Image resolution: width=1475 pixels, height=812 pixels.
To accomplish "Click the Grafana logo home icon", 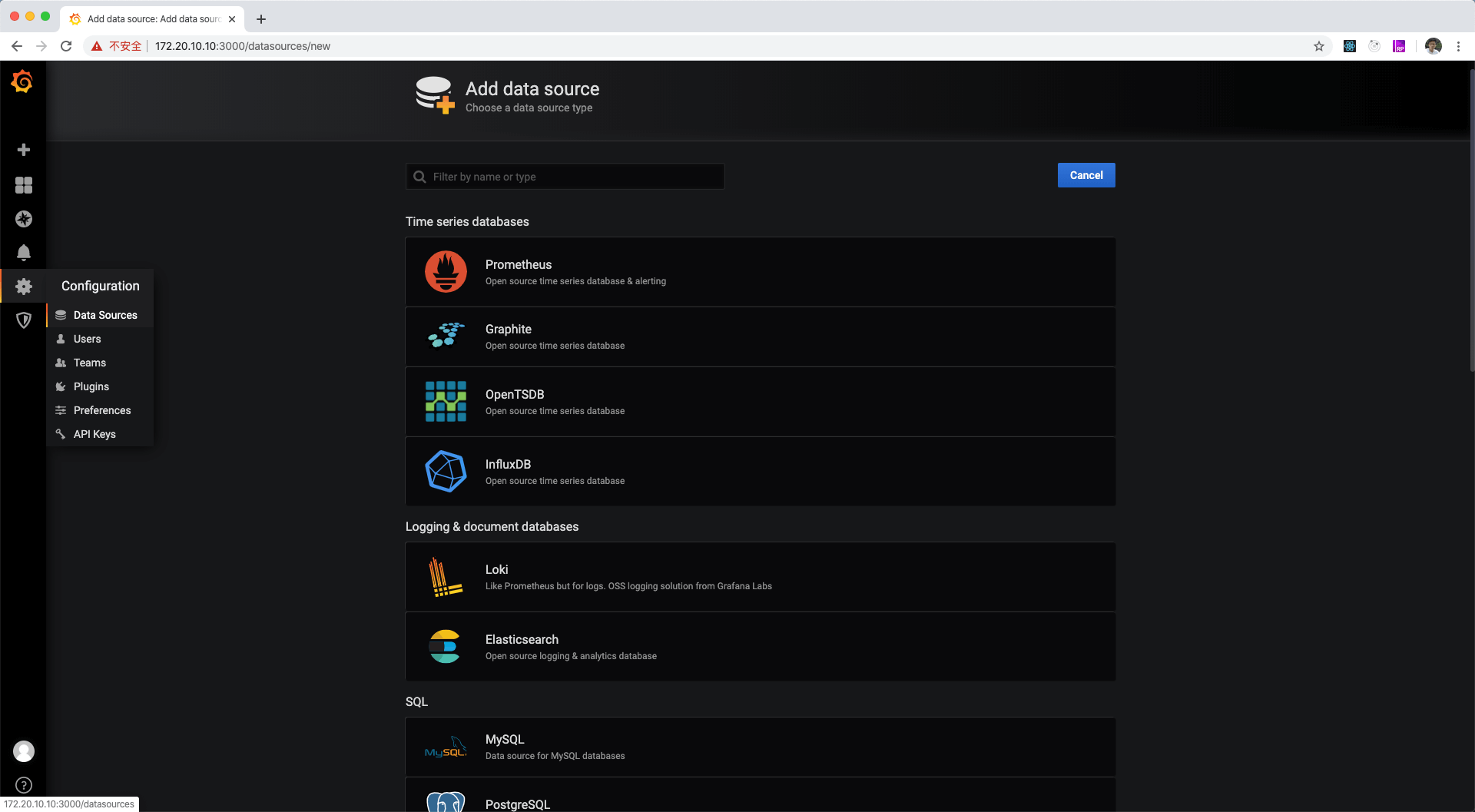I will coord(23,81).
